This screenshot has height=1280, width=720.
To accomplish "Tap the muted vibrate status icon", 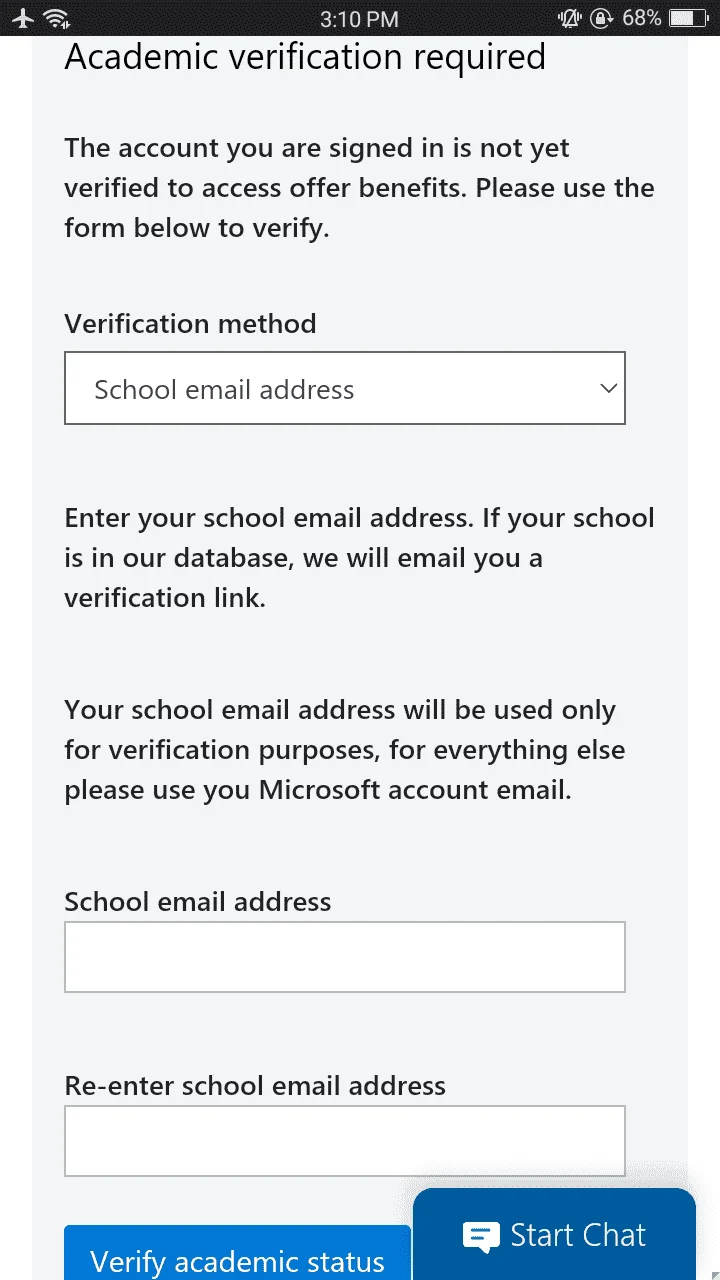I will [x=570, y=18].
